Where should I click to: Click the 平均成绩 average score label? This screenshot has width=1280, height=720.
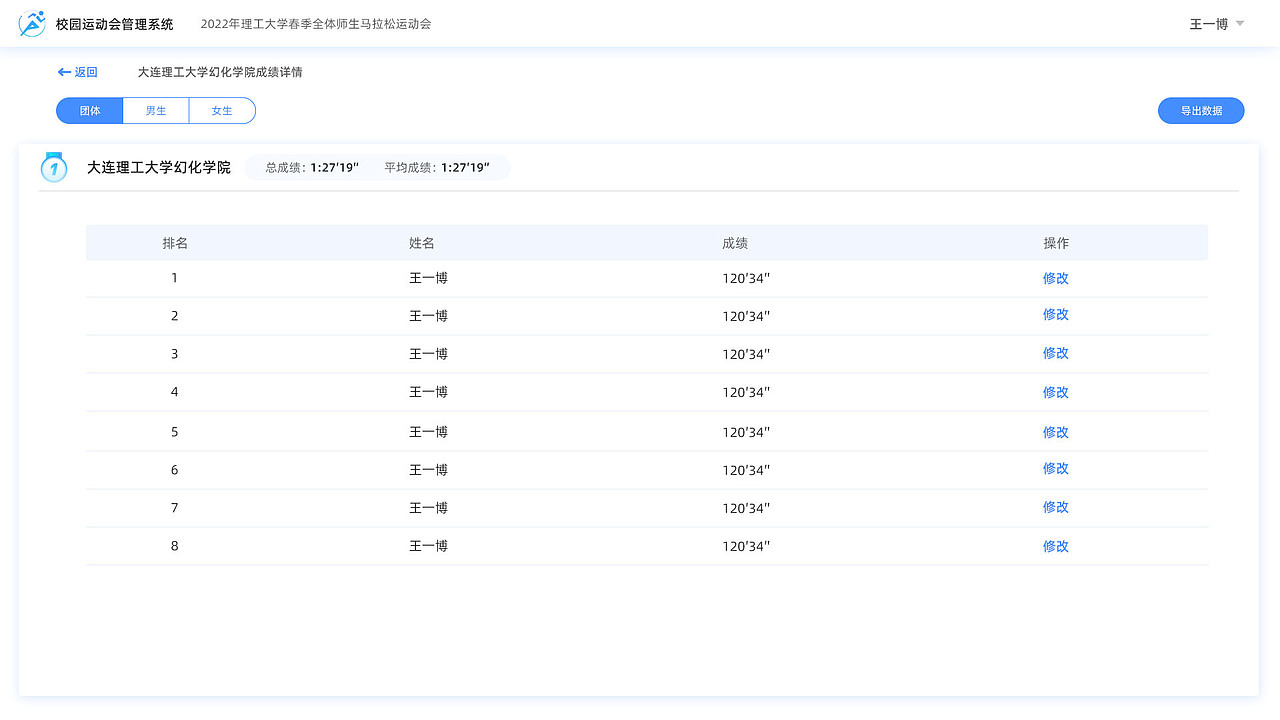point(437,167)
